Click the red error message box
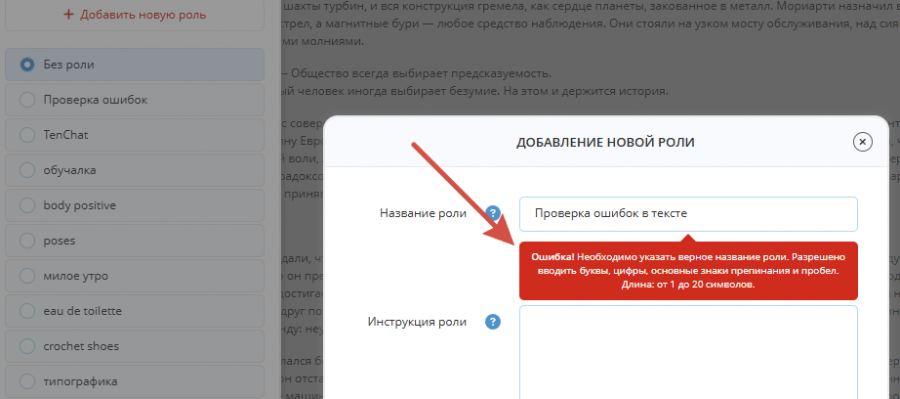The width and height of the screenshot is (900, 399). coord(688,270)
